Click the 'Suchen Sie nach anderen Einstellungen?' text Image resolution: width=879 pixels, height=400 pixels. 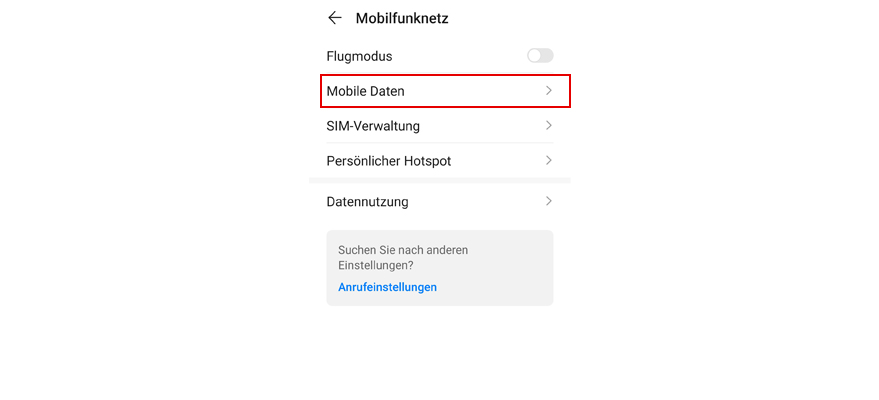click(x=403, y=258)
